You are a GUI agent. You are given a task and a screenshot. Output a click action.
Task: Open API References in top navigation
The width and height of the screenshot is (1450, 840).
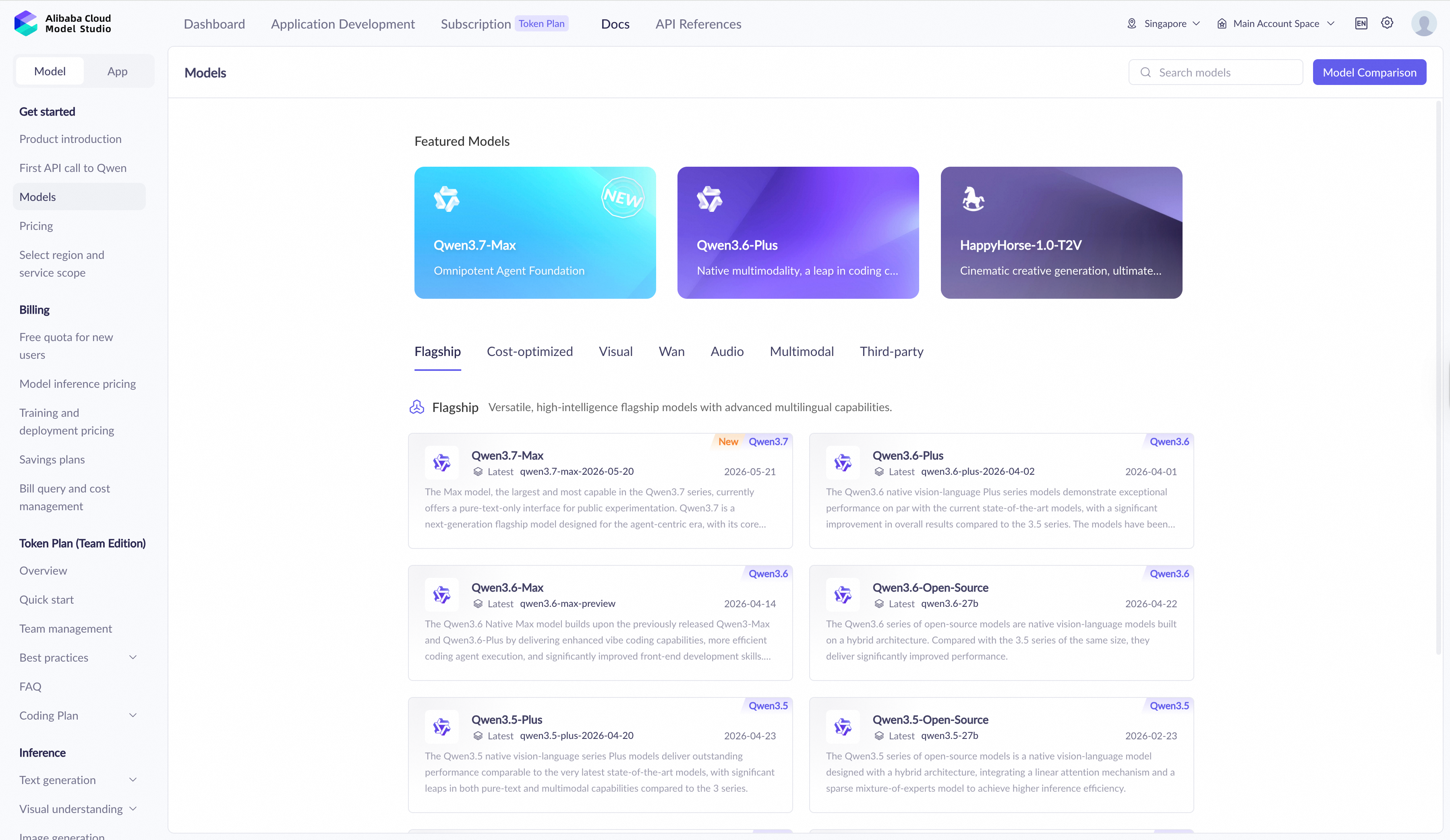pos(698,24)
